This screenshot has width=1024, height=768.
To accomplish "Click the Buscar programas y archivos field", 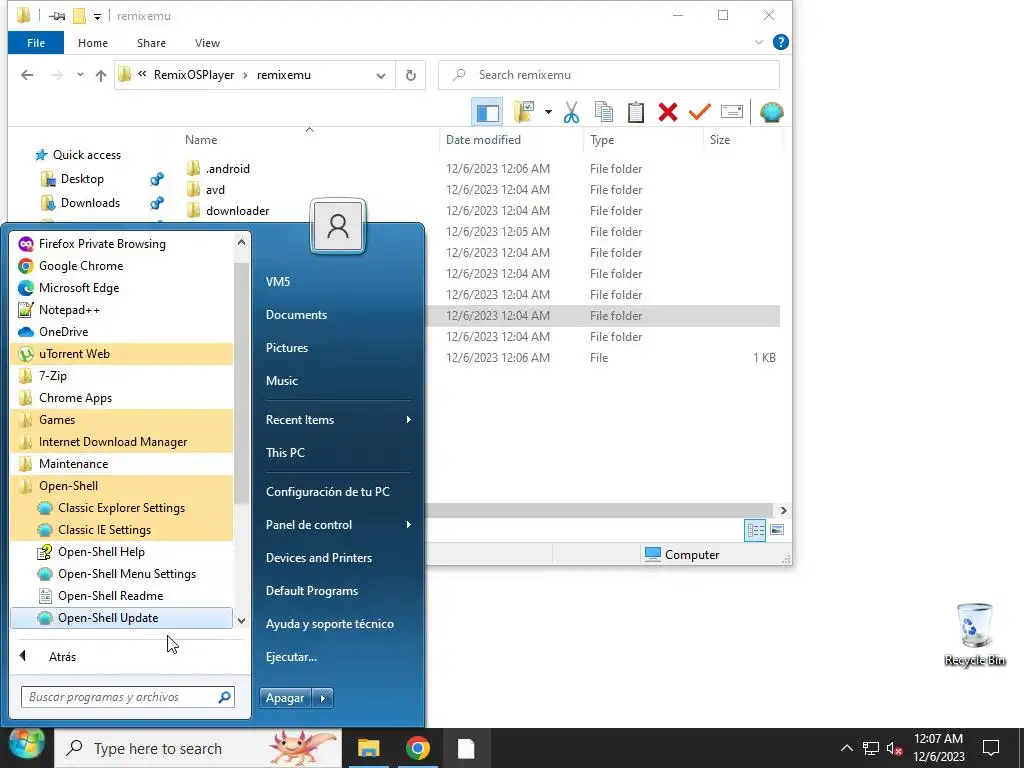I will 127,697.
